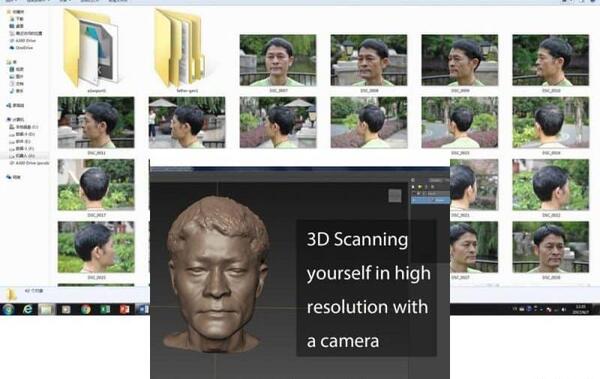This screenshot has height=379, width=600.
Task: Click the volume speaker tray icon
Action: point(564,309)
